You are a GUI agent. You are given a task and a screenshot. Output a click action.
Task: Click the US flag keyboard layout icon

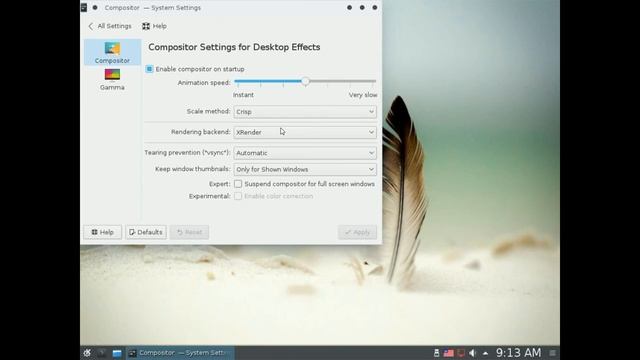coord(449,353)
